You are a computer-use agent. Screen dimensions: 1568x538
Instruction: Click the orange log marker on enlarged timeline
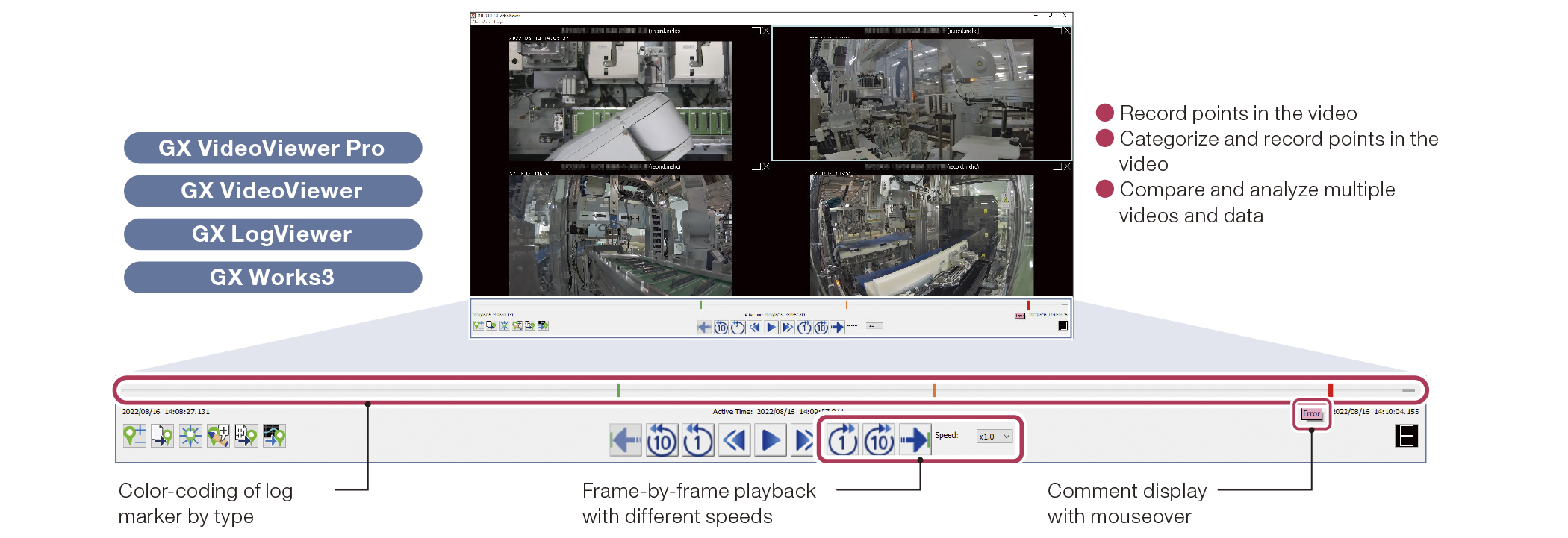(934, 390)
